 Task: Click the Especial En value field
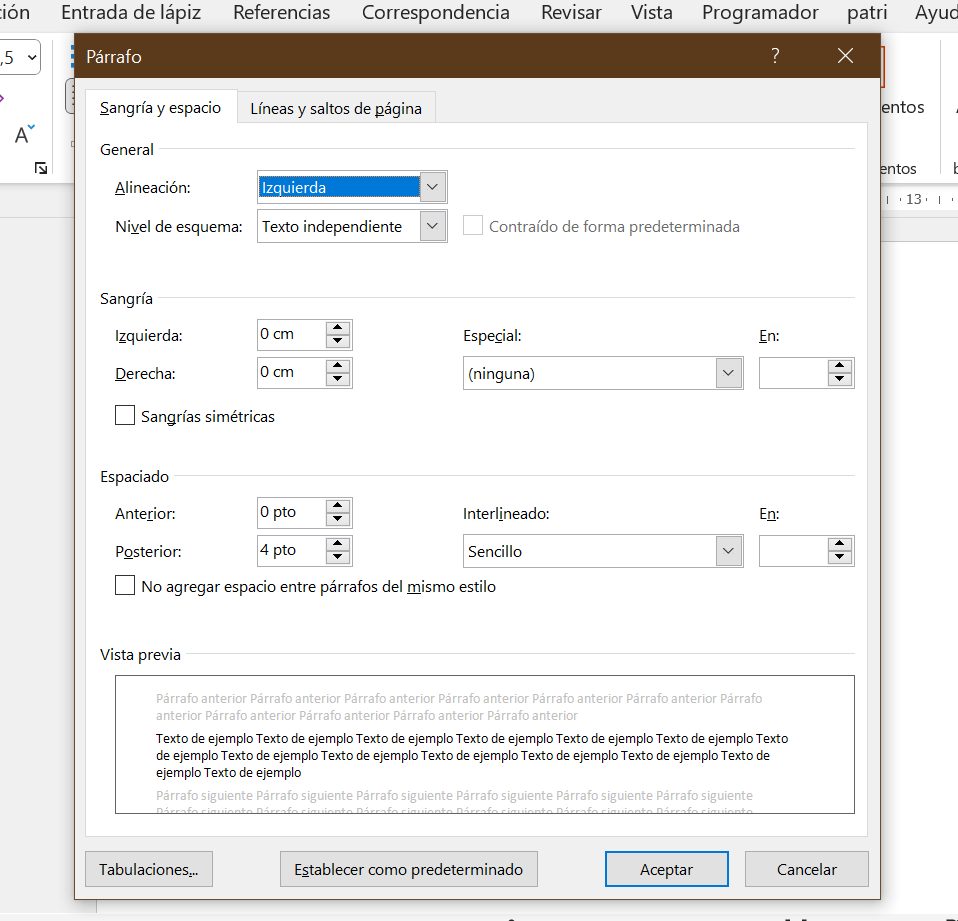click(x=794, y=373)
